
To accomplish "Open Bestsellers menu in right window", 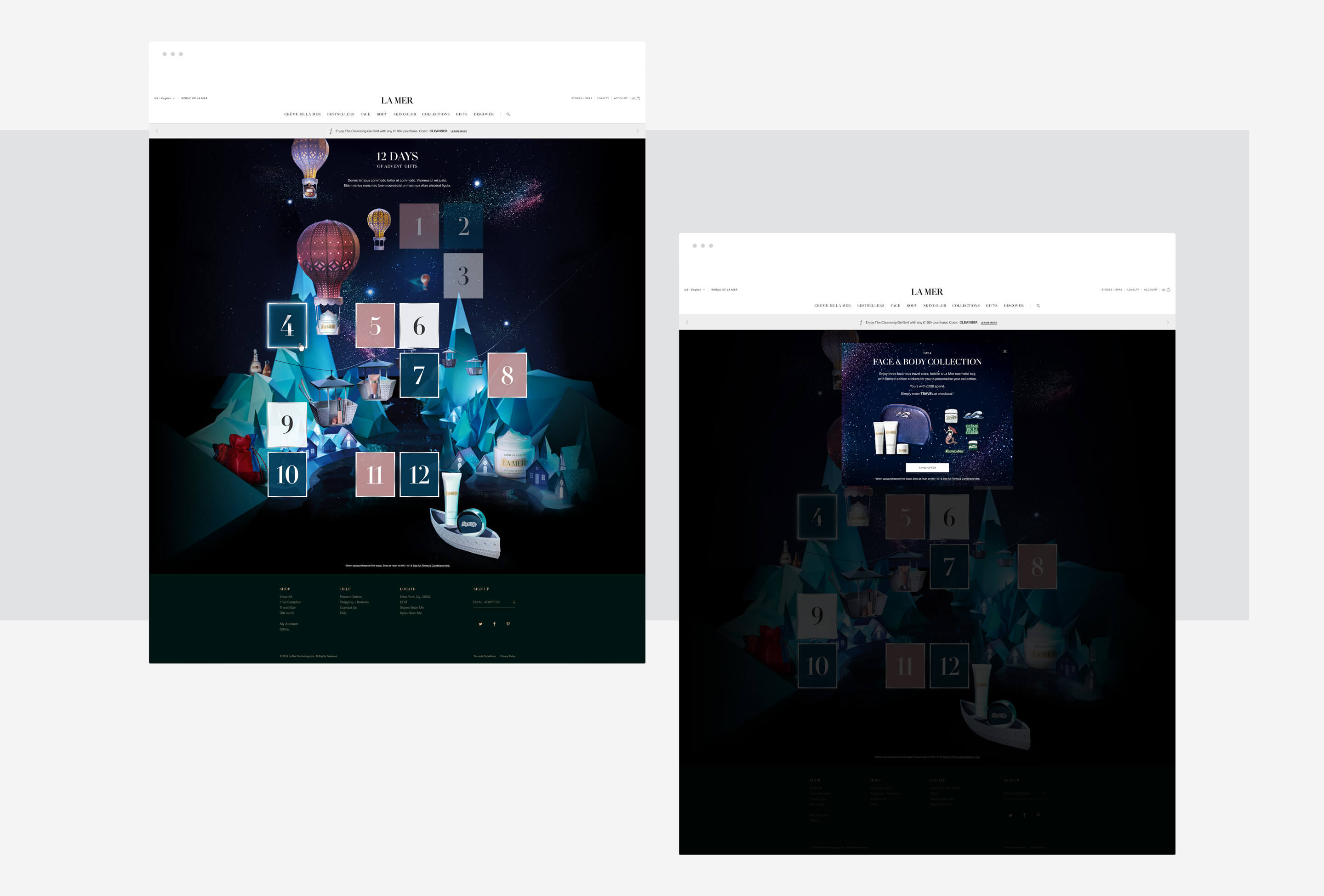I will click(871, 306).
